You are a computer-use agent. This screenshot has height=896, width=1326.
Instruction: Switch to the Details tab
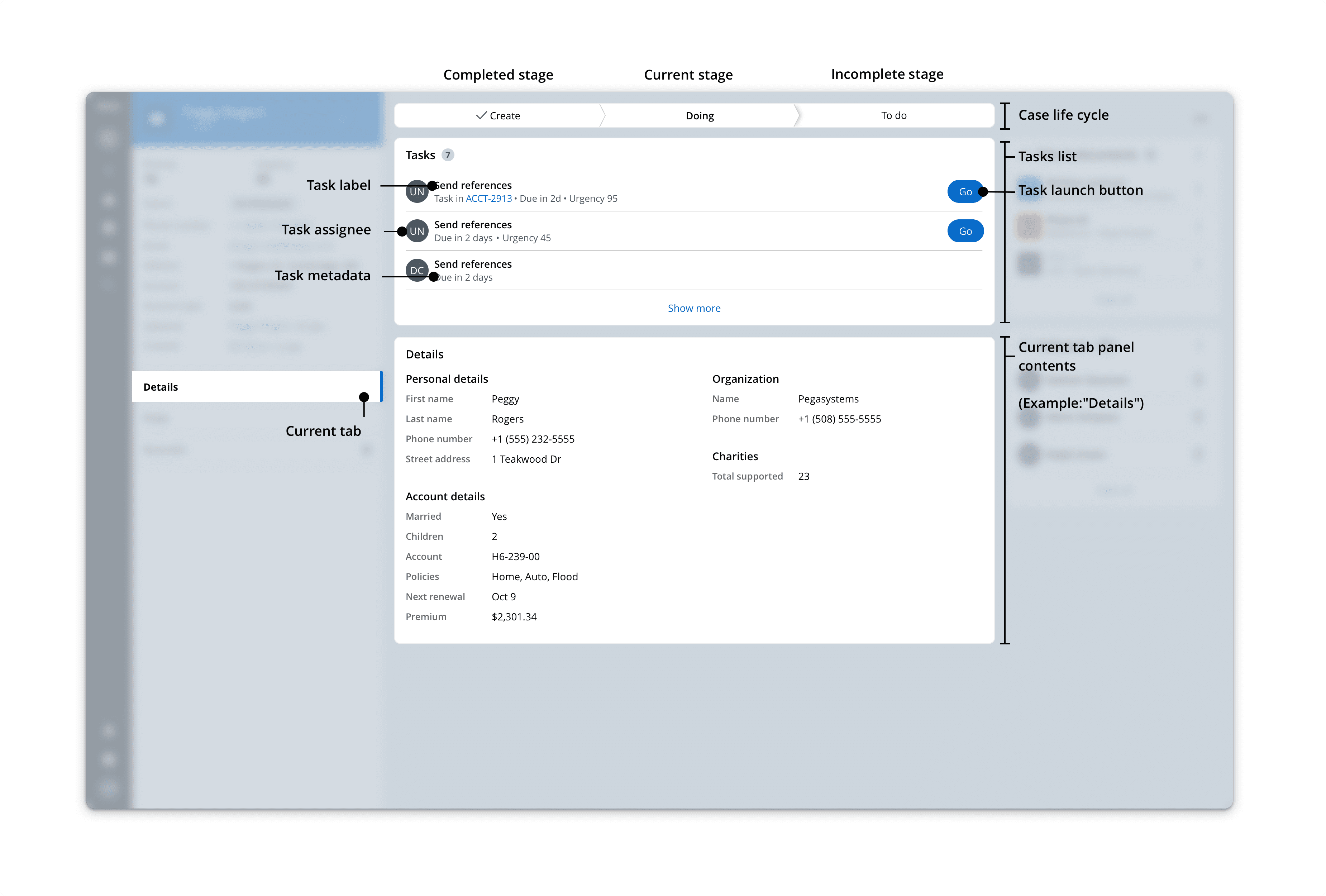(x=257, y=387)
